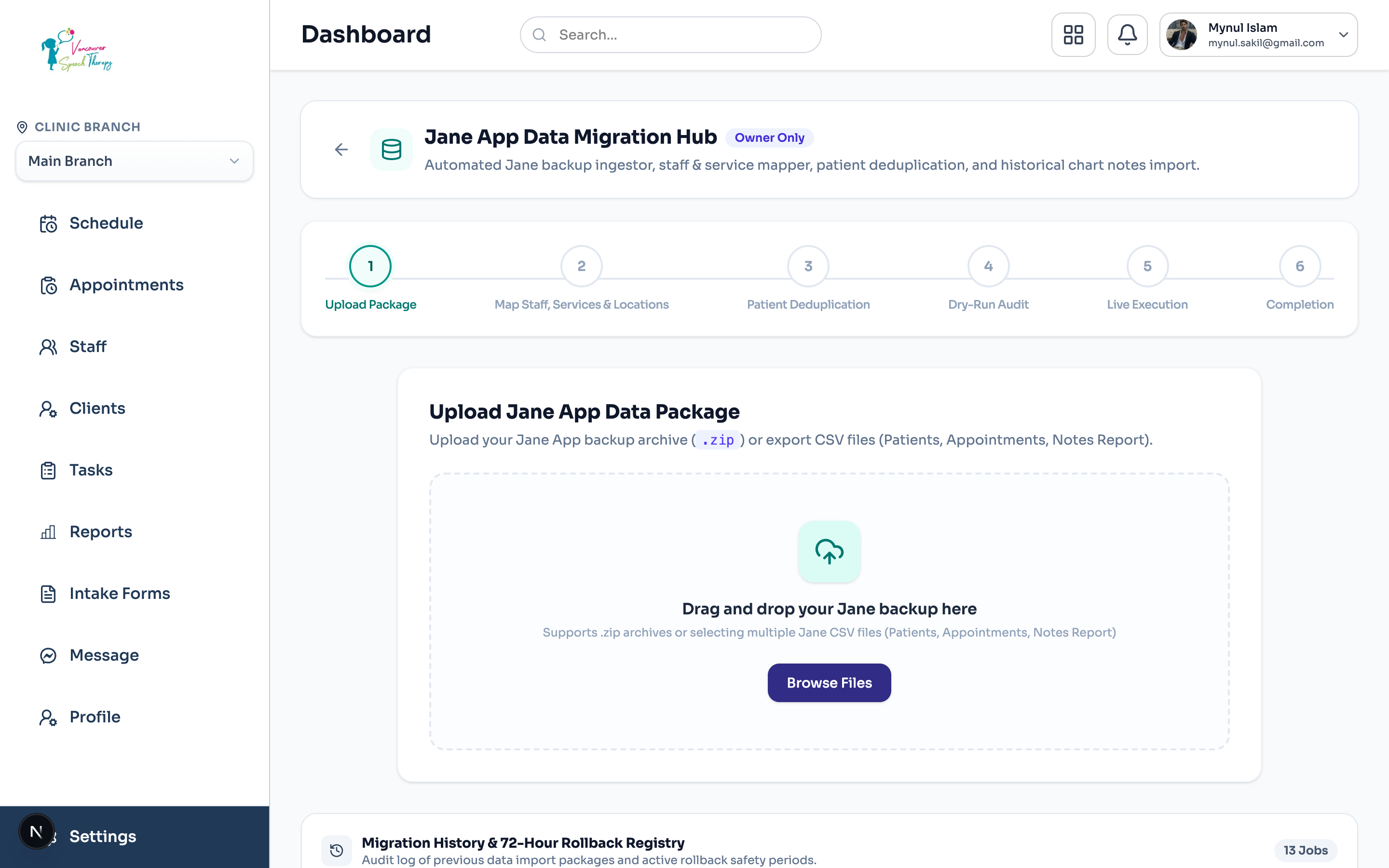Go back using the left arrow
Viewport: 1389px width, 868px height.
pos(341,150)
